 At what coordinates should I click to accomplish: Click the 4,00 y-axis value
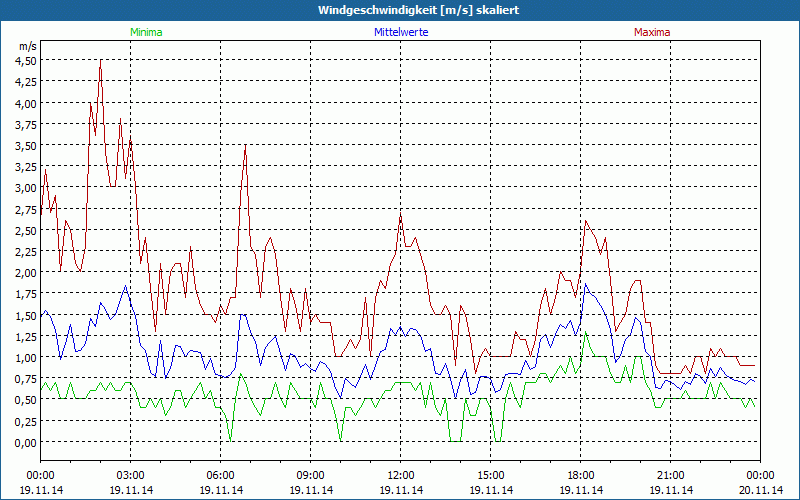point(26,103)
